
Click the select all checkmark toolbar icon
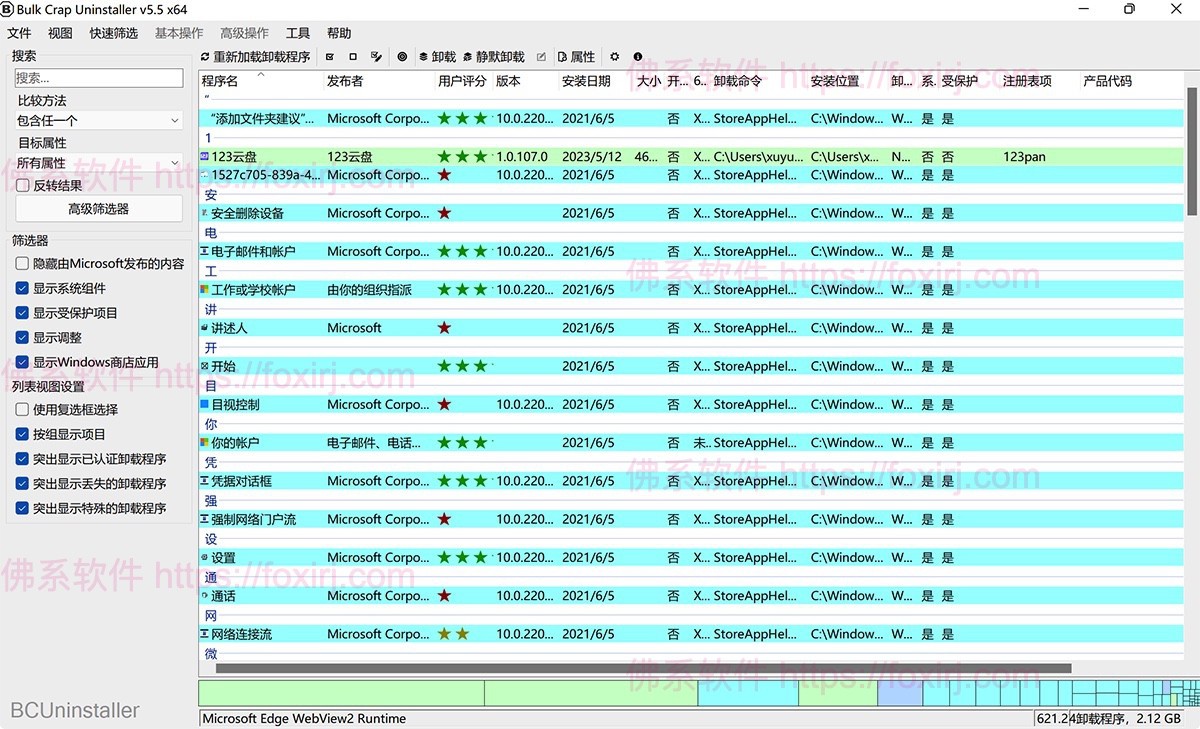point(329,57)
